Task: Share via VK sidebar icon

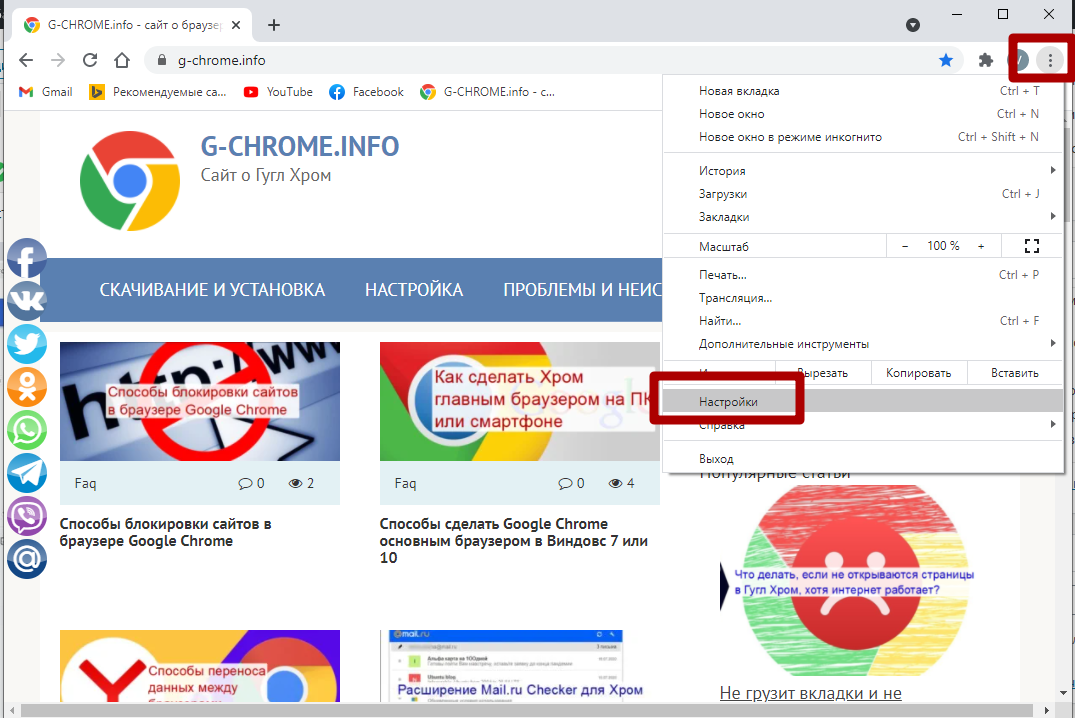Action: 27,301
